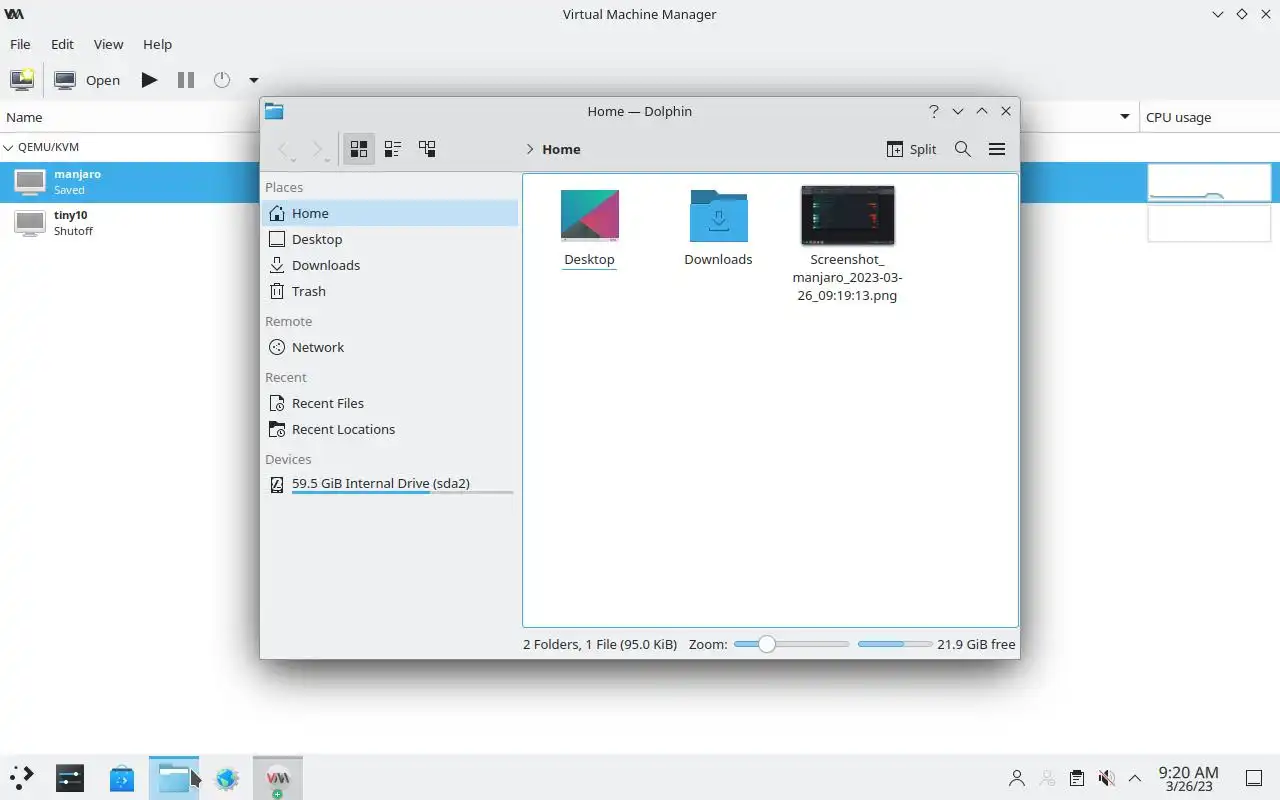Click the tiny10 CPU usage graph
The width and height of the screenshot is (1280, 800).
point(1209,223)
